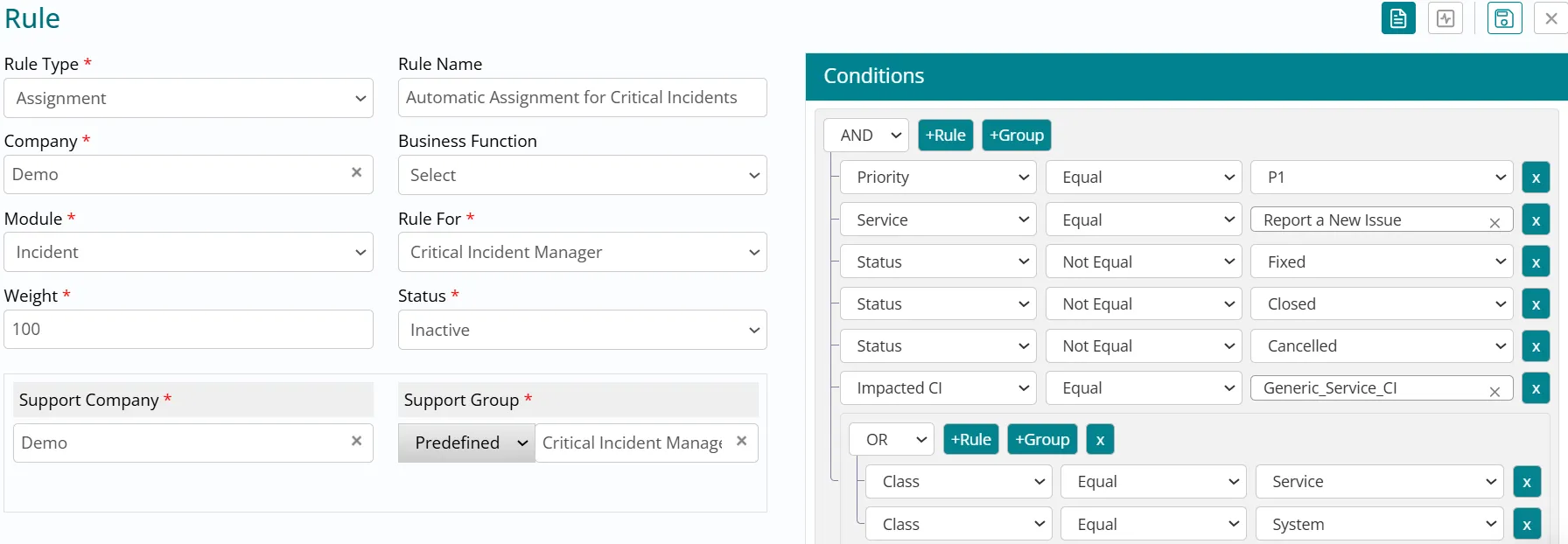Open the AND logical operator dropdown

(866, 136)
